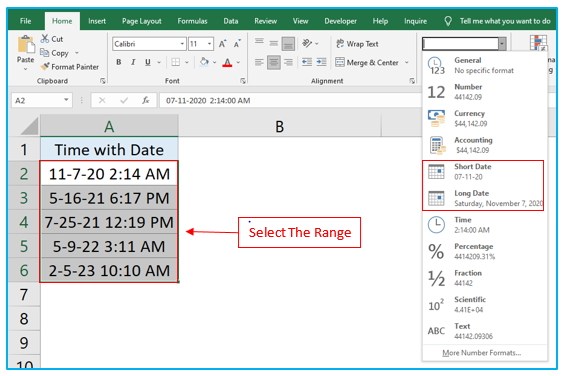Viewport: 565px width, 376px height.
Task: Increase font size with the large A icon
Action: [223, 44]
